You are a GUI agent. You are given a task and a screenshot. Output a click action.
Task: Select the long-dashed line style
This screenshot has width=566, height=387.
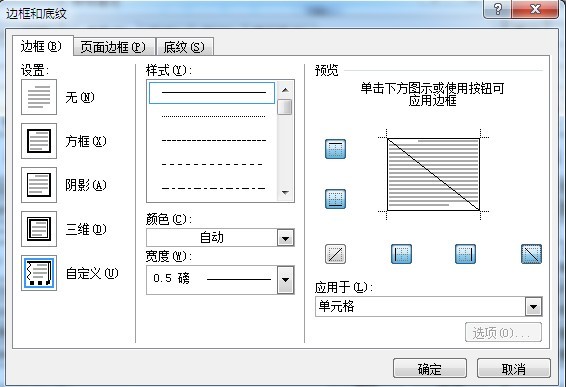[213, 165]
